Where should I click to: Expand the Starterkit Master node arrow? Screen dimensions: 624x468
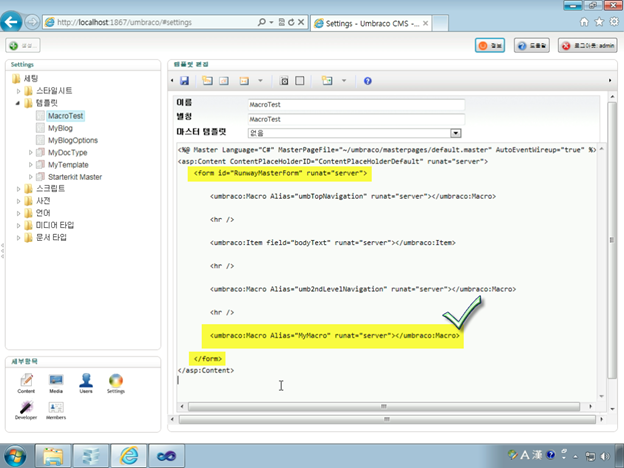(x=31, y=177)
